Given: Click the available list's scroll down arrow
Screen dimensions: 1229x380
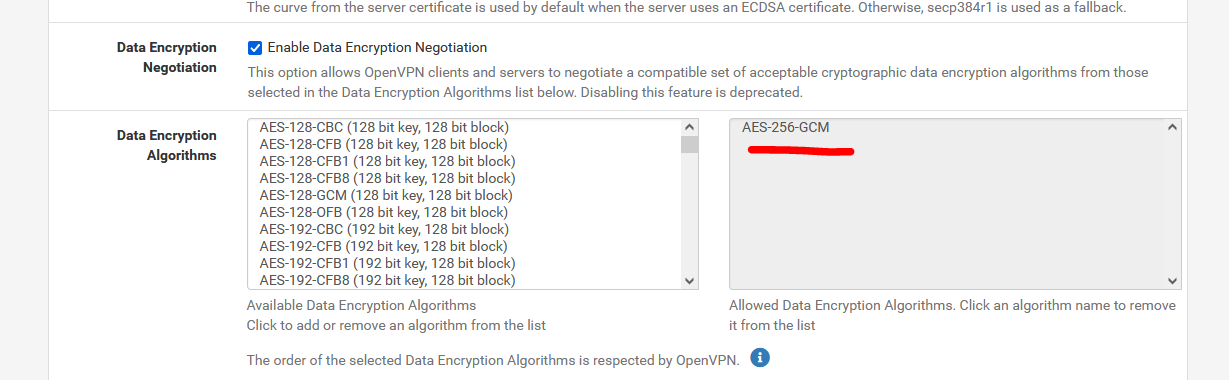Looking at the screenshot, I should pos(689,281).
